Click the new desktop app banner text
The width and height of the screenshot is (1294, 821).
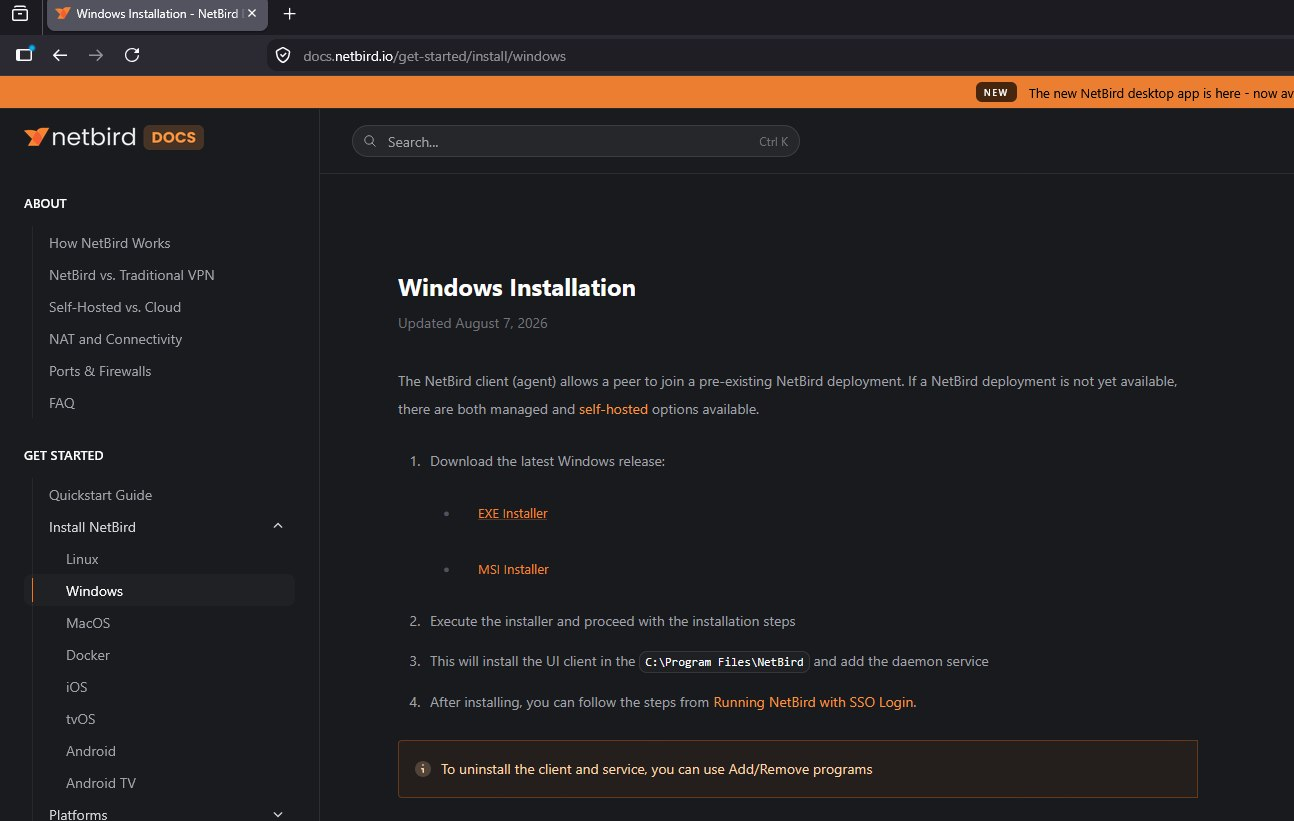pyautogui.click(x=1160, y=93)
